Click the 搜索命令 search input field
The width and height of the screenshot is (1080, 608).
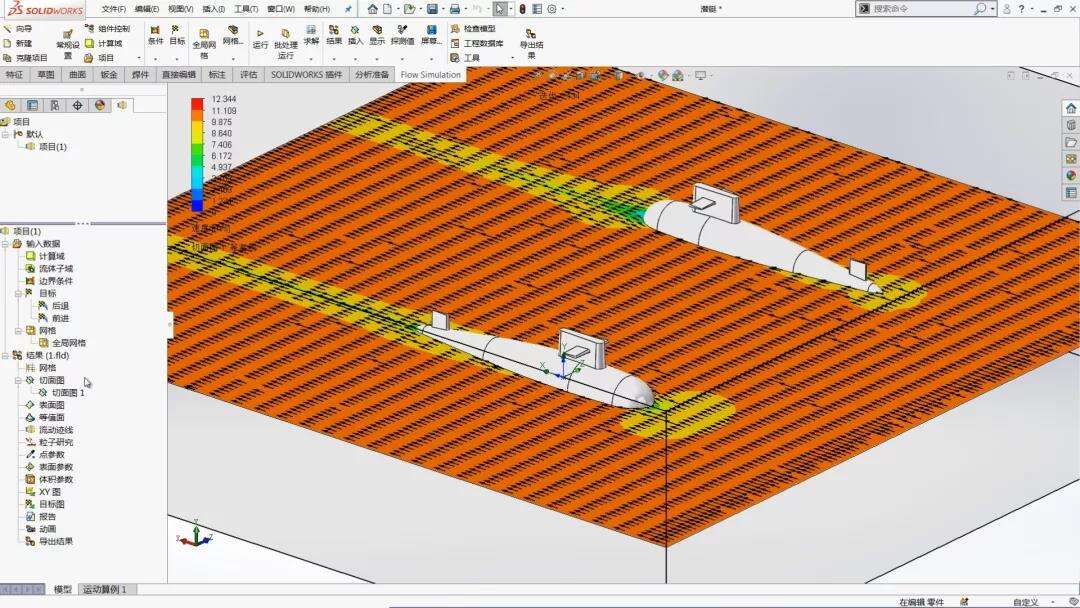920,9
